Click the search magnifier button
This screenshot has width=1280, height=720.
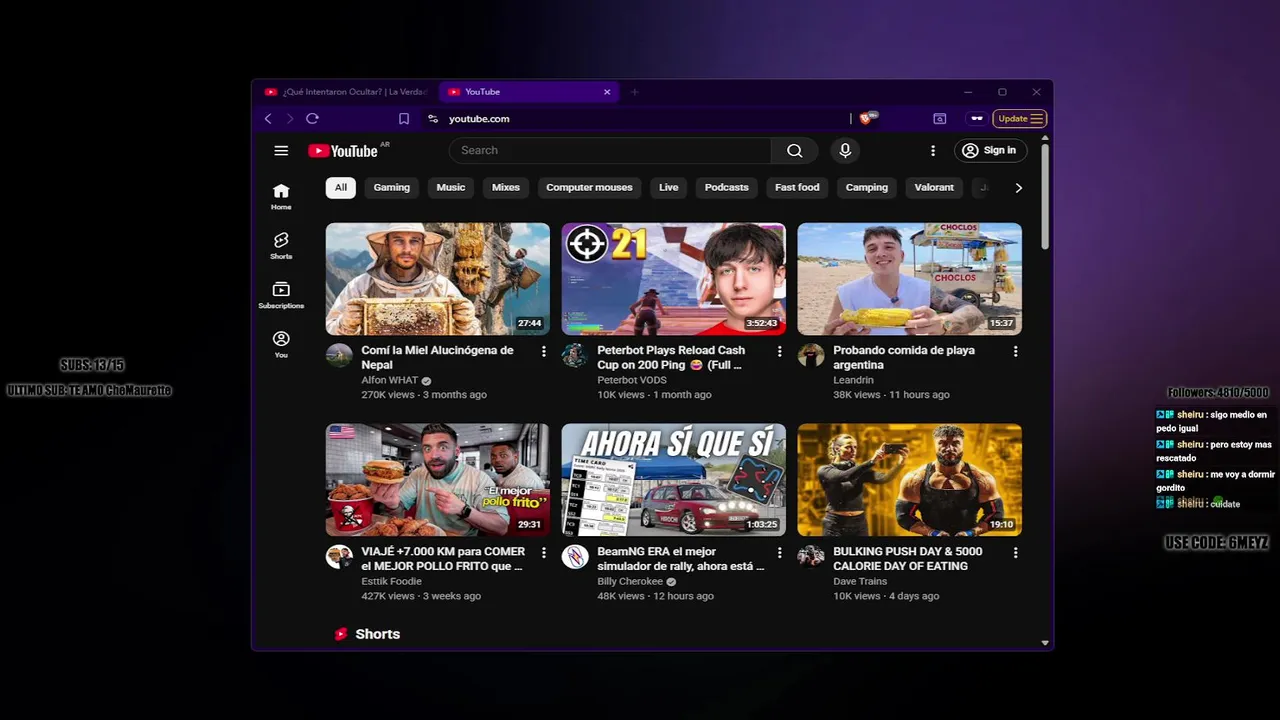(795, 151)
